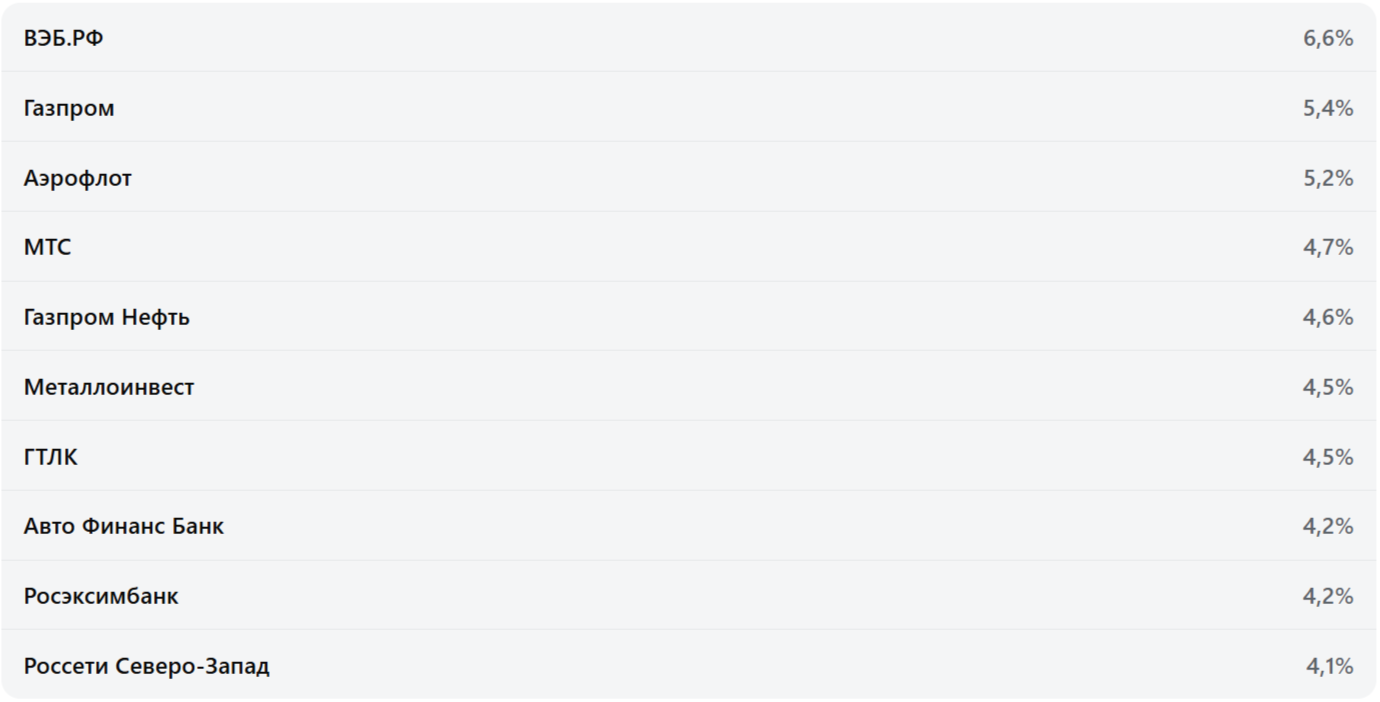1380x702 pixels.
Task: Click the 4,5% value for Металлоинвест
Action: click(x=1328, y=387)
